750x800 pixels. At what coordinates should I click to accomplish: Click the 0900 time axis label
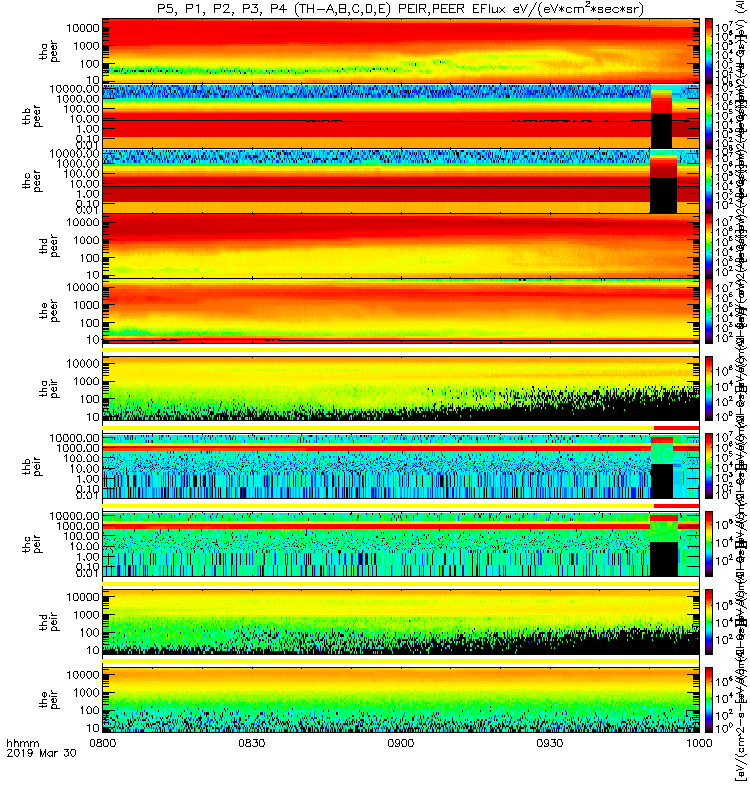[x=401, y=743]
